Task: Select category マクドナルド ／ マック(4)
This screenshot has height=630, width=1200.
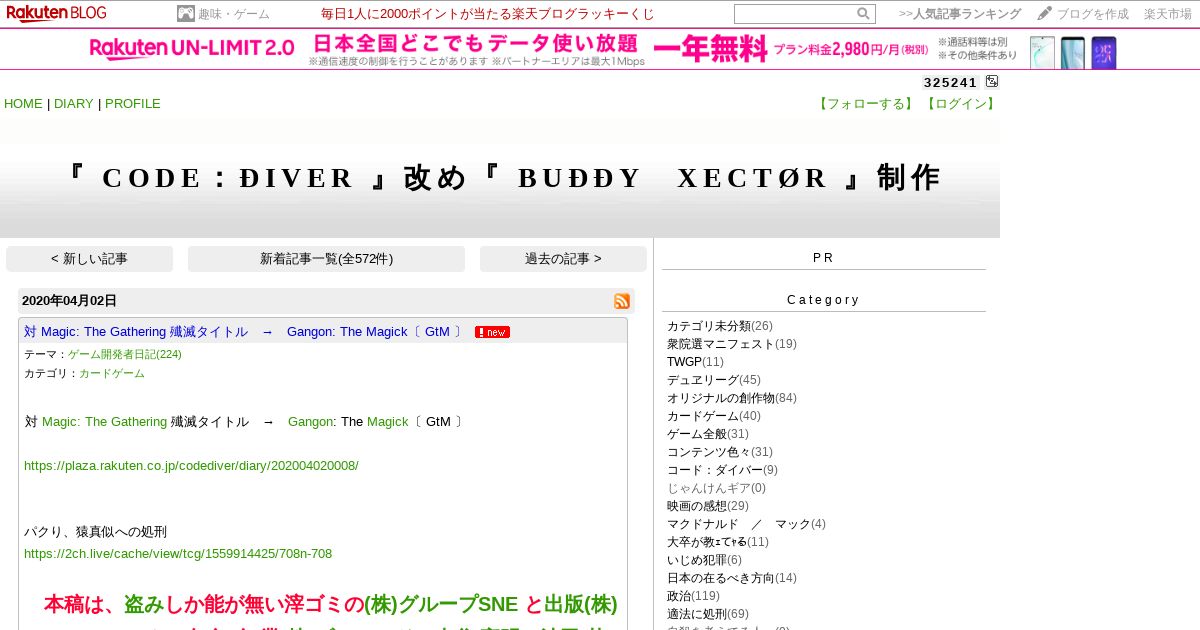Action: [746, 524]
